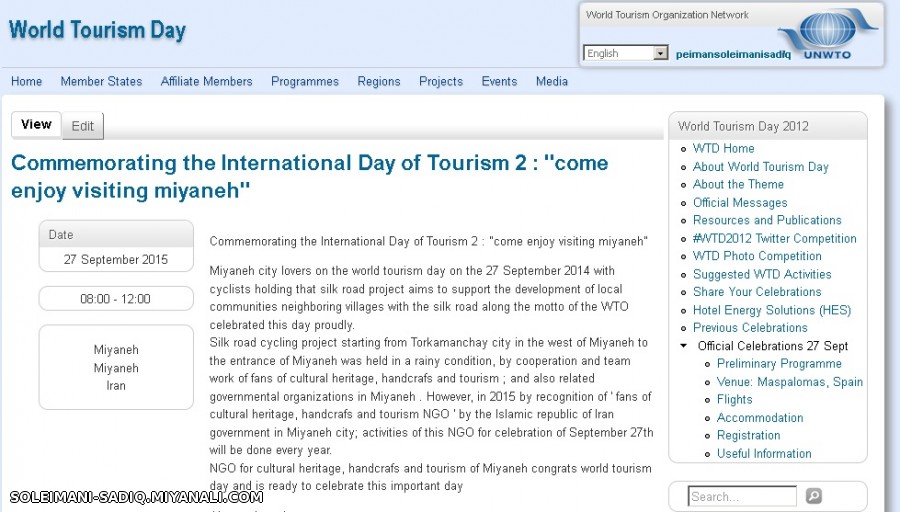
Task: Open the Useful Information link
Action: click(764, 453)
